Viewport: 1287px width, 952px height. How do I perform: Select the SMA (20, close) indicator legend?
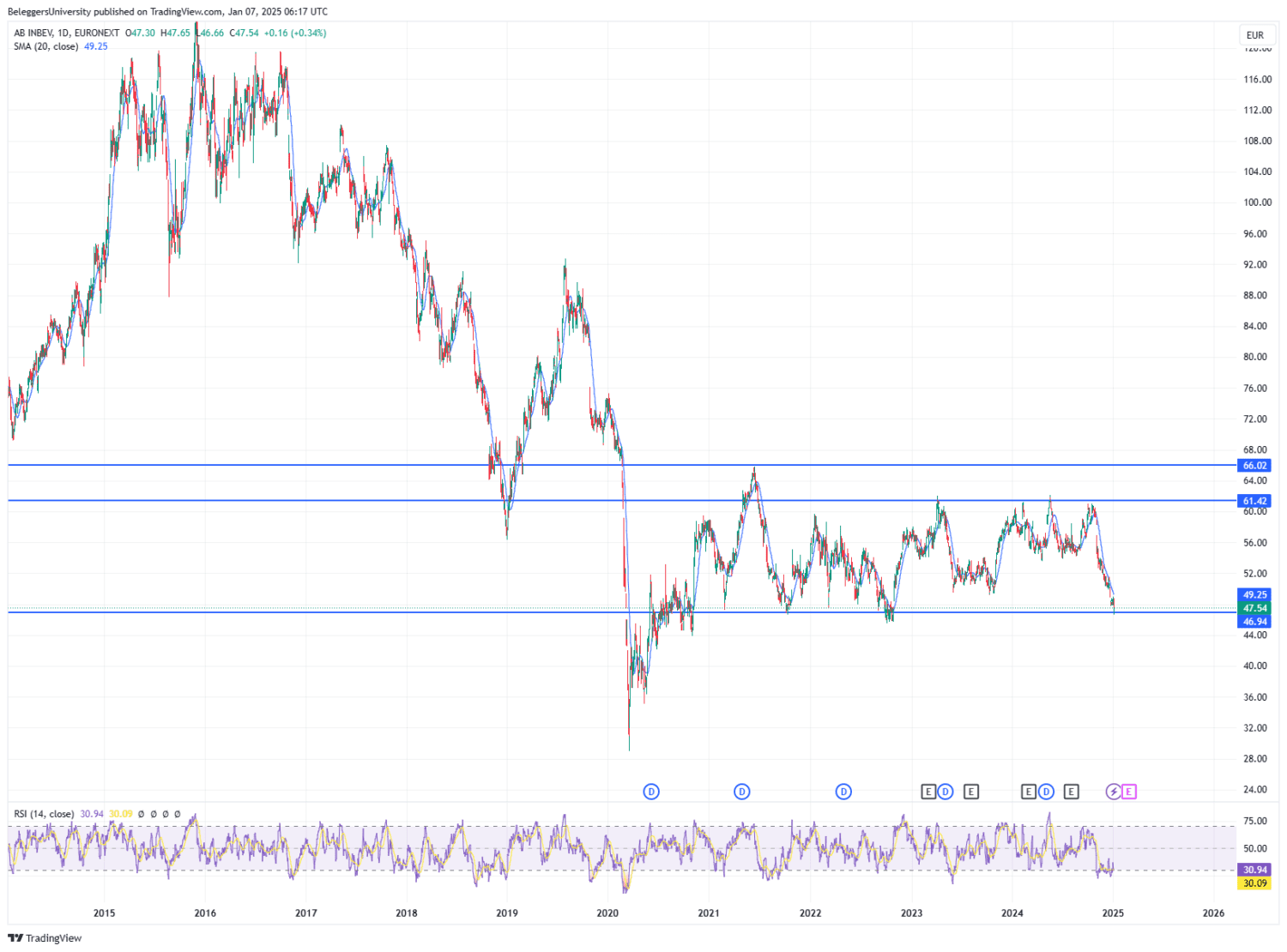click(x=45, y=46)
